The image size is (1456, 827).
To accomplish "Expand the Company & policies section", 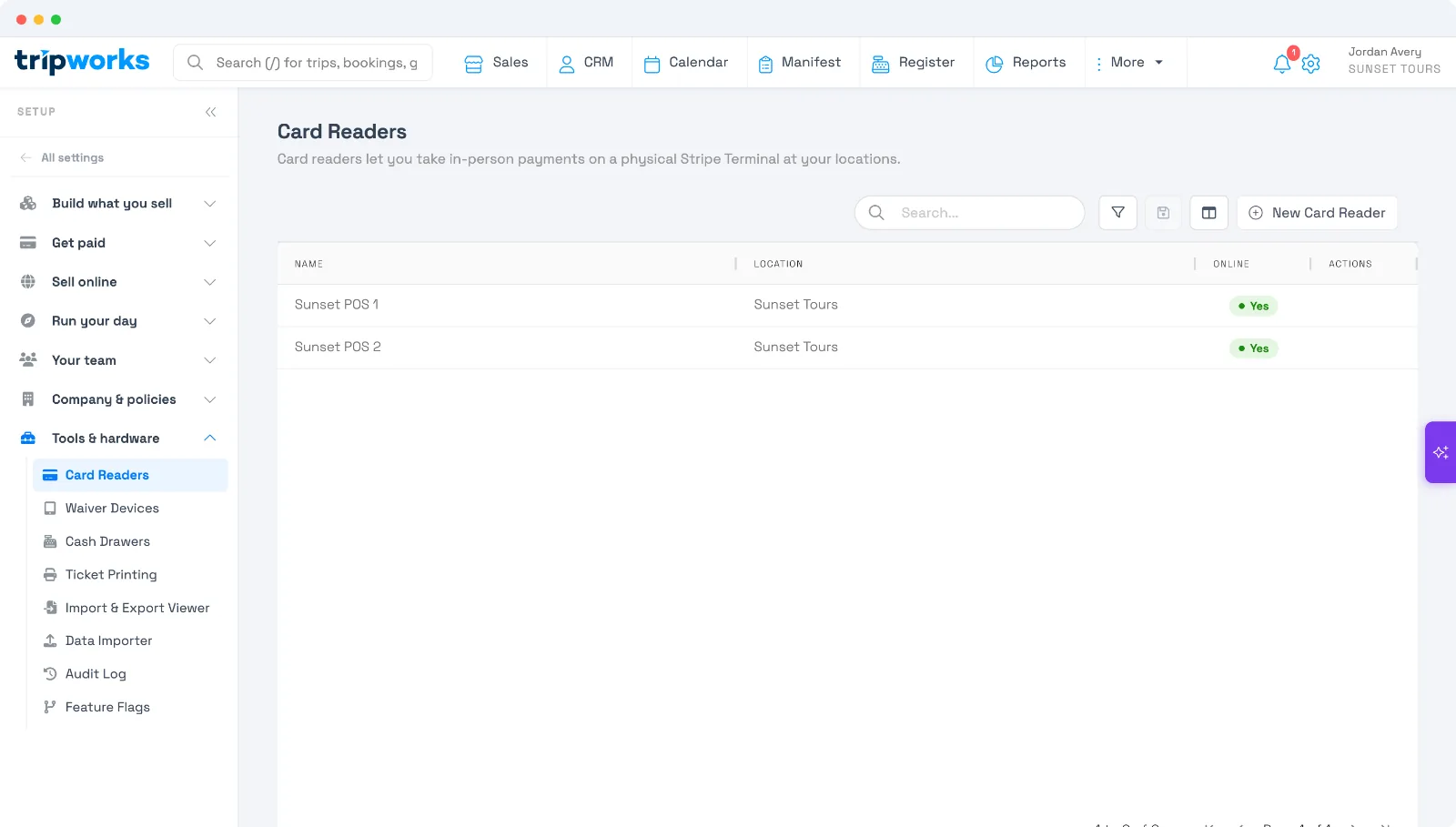I will (x=210, y=399).
